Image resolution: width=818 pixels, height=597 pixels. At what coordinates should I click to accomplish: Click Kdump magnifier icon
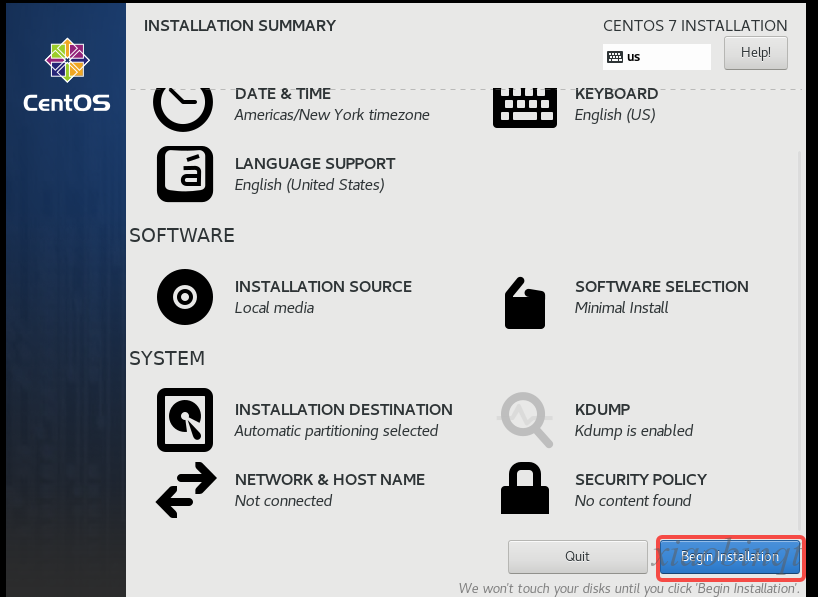coord(526,420)
